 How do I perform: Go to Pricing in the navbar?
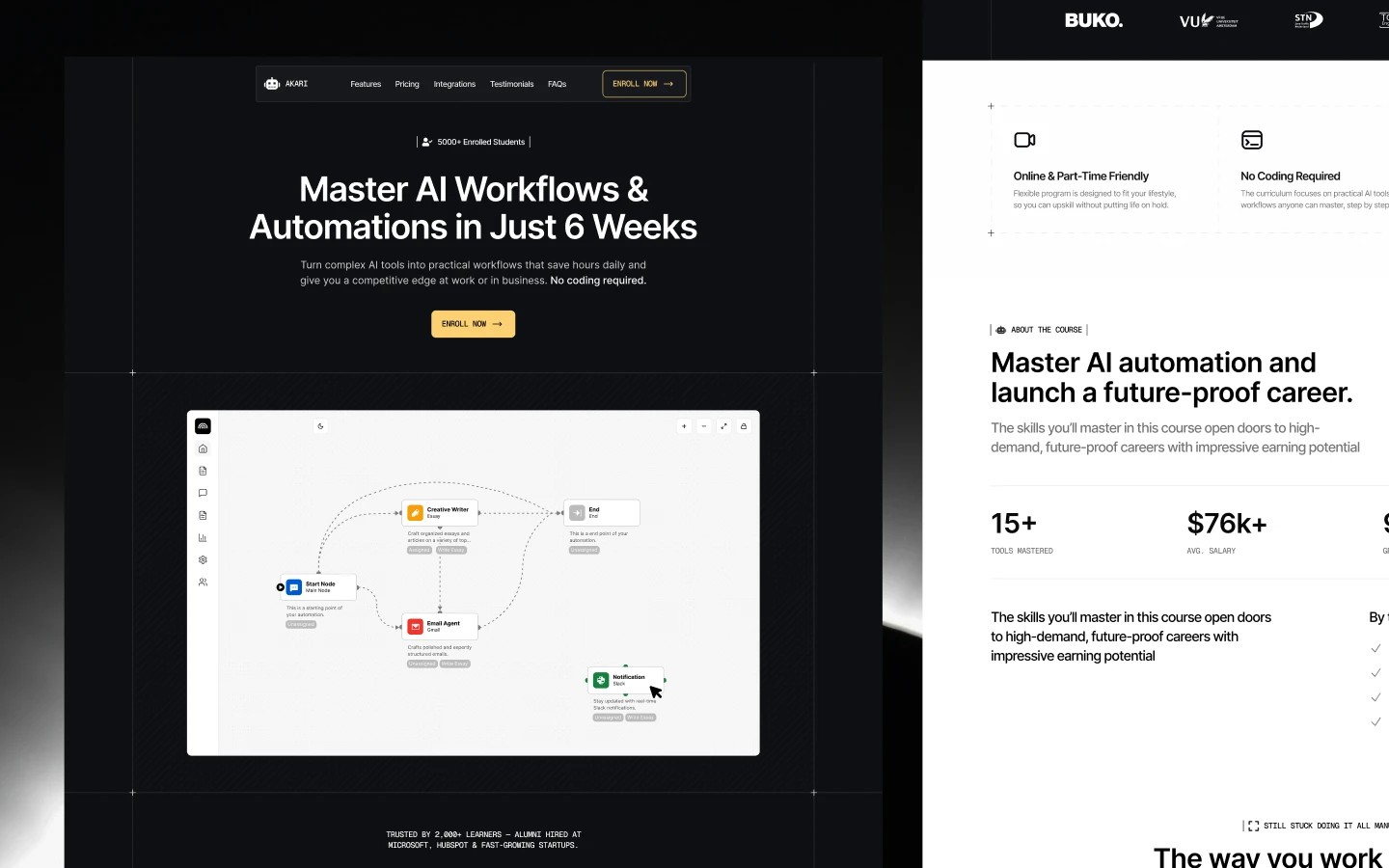click(x=407, y=84)
